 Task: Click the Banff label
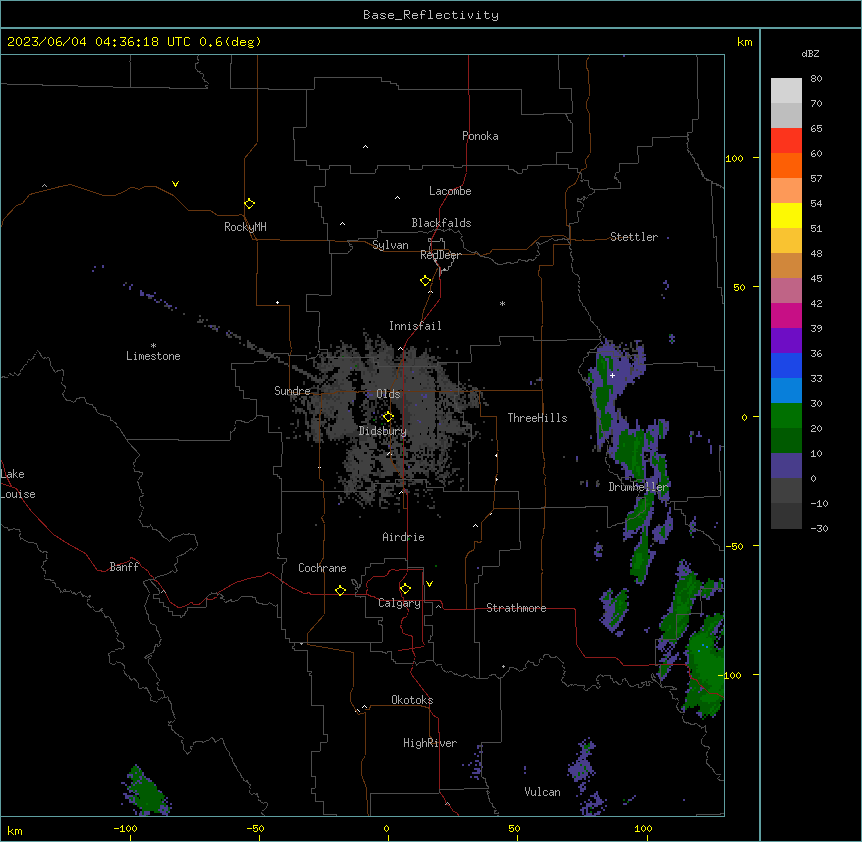tap(124, 567)
